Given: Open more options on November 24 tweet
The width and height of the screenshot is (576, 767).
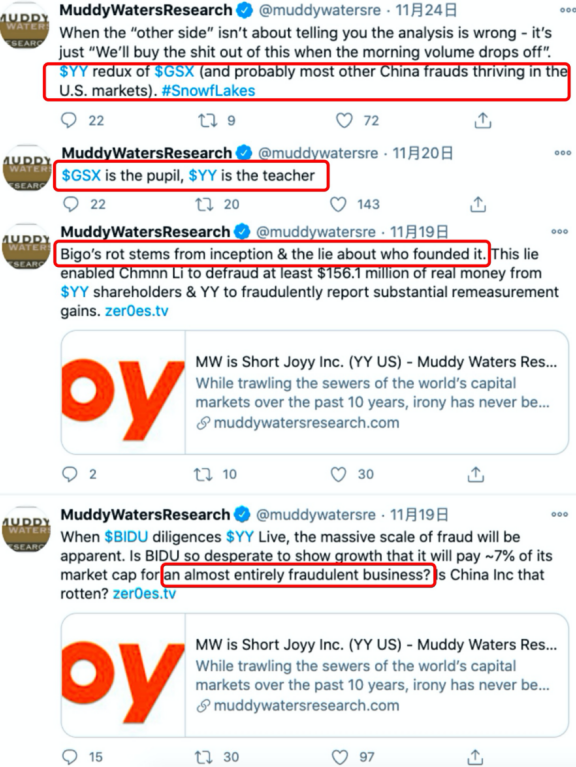Looking at the screenshot, I should click(567, 10).
